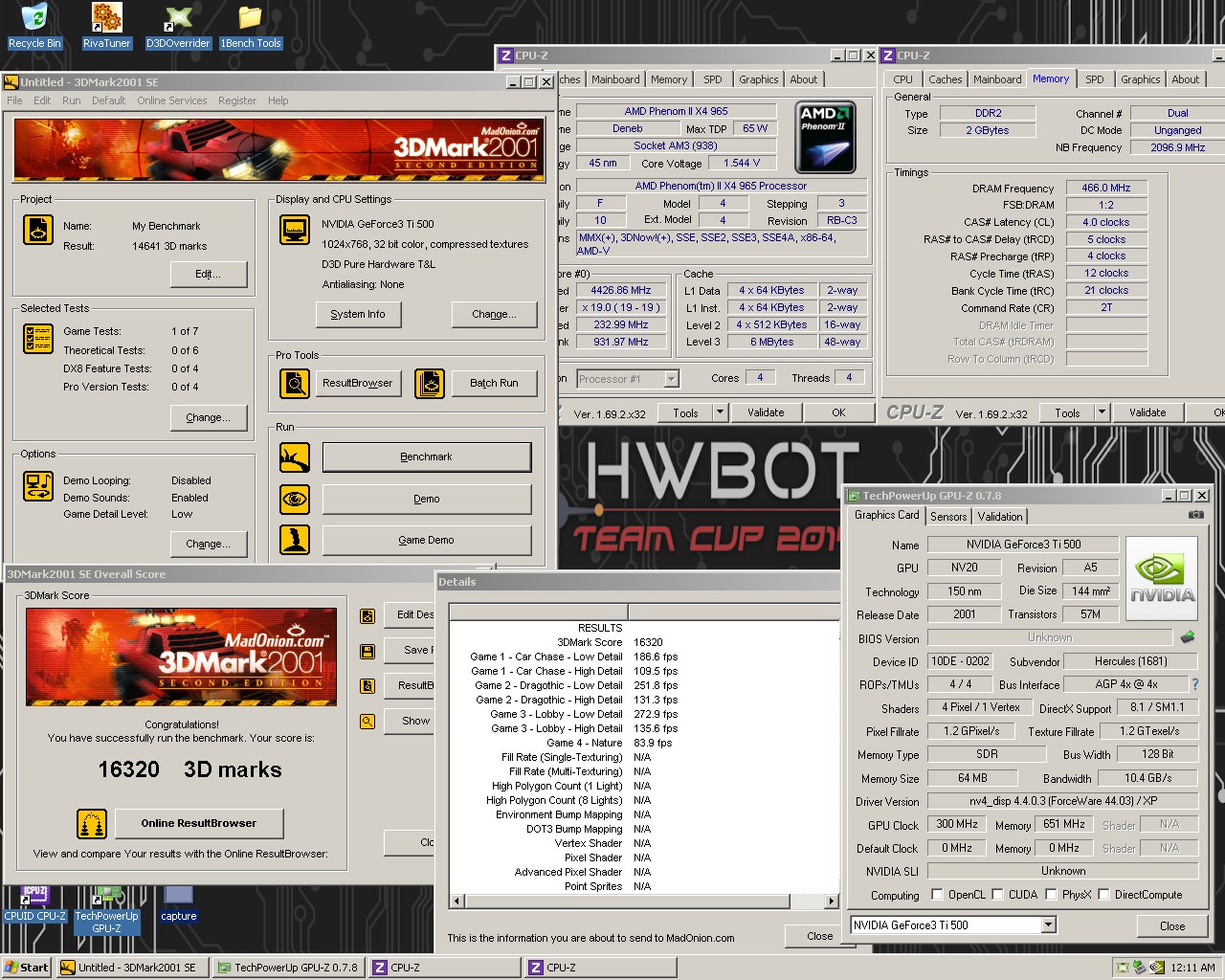The width and height of the screenshot is (1225, 980).
Task: Click the Show details magnifier icon
Action: pos(367,722)
